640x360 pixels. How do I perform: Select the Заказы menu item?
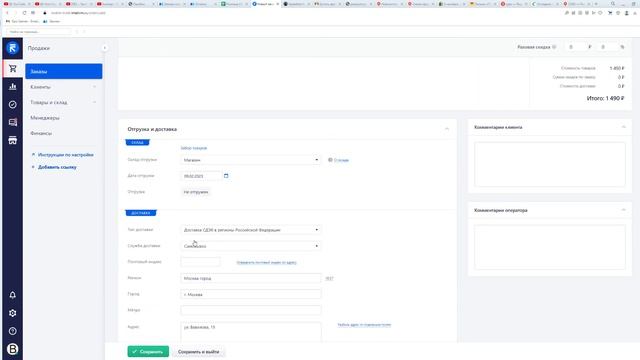coord(64,71)
